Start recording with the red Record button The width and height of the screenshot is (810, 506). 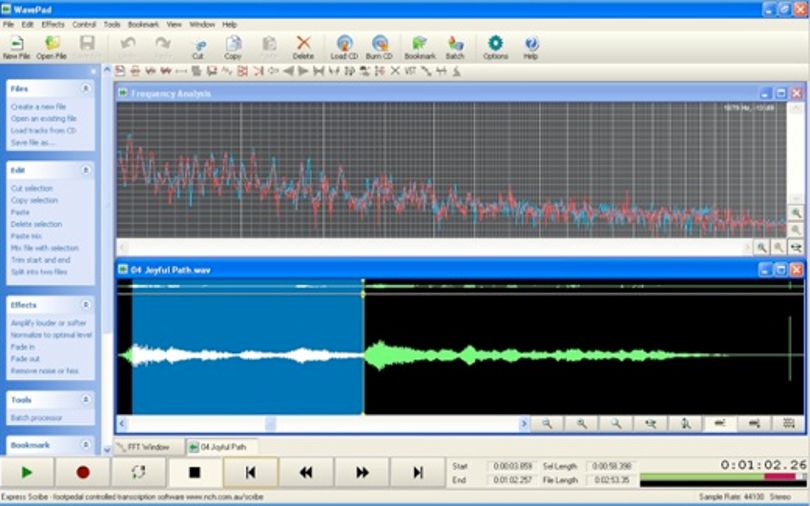[x=83, y=472]
